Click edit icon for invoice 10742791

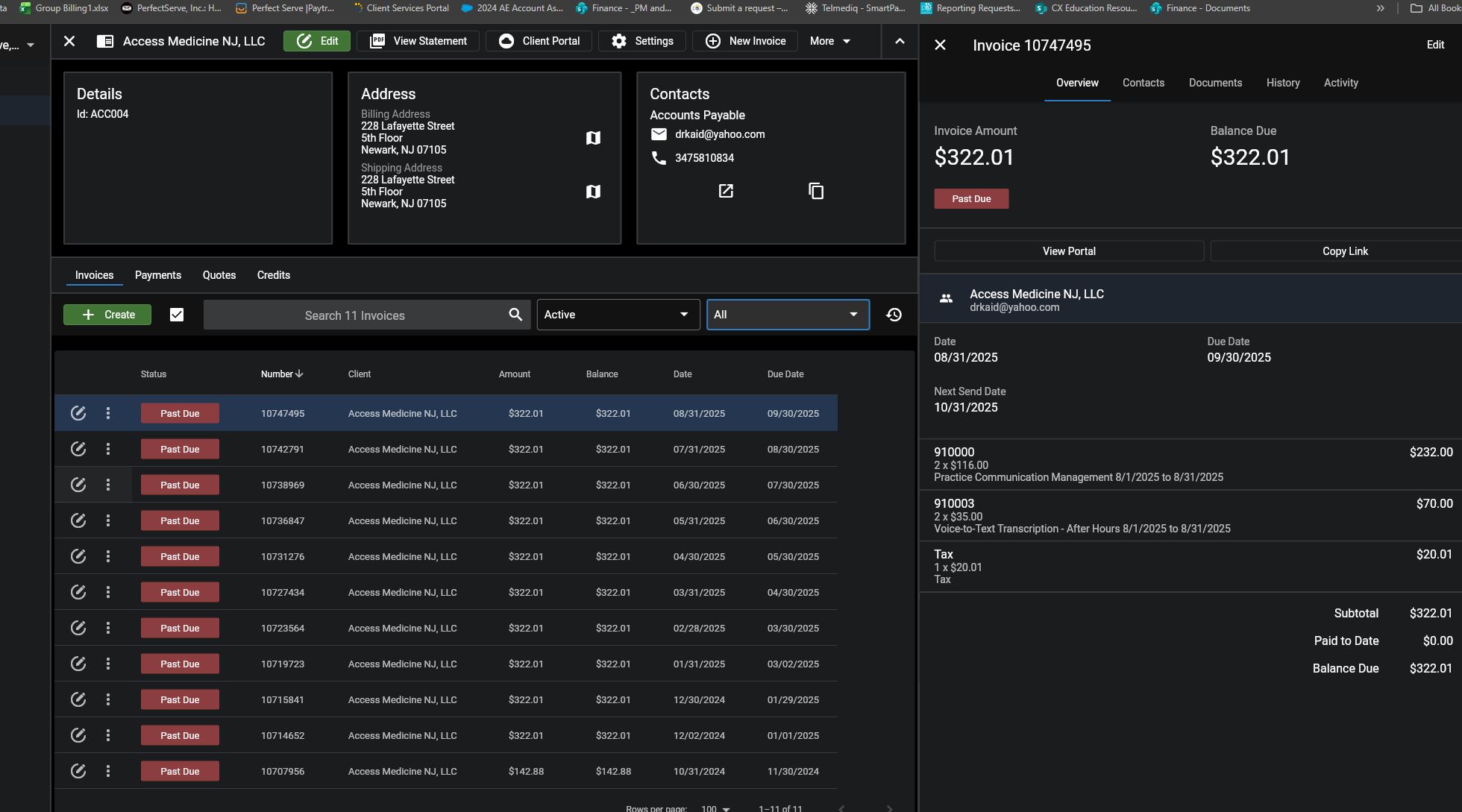(x=78, y=449)
